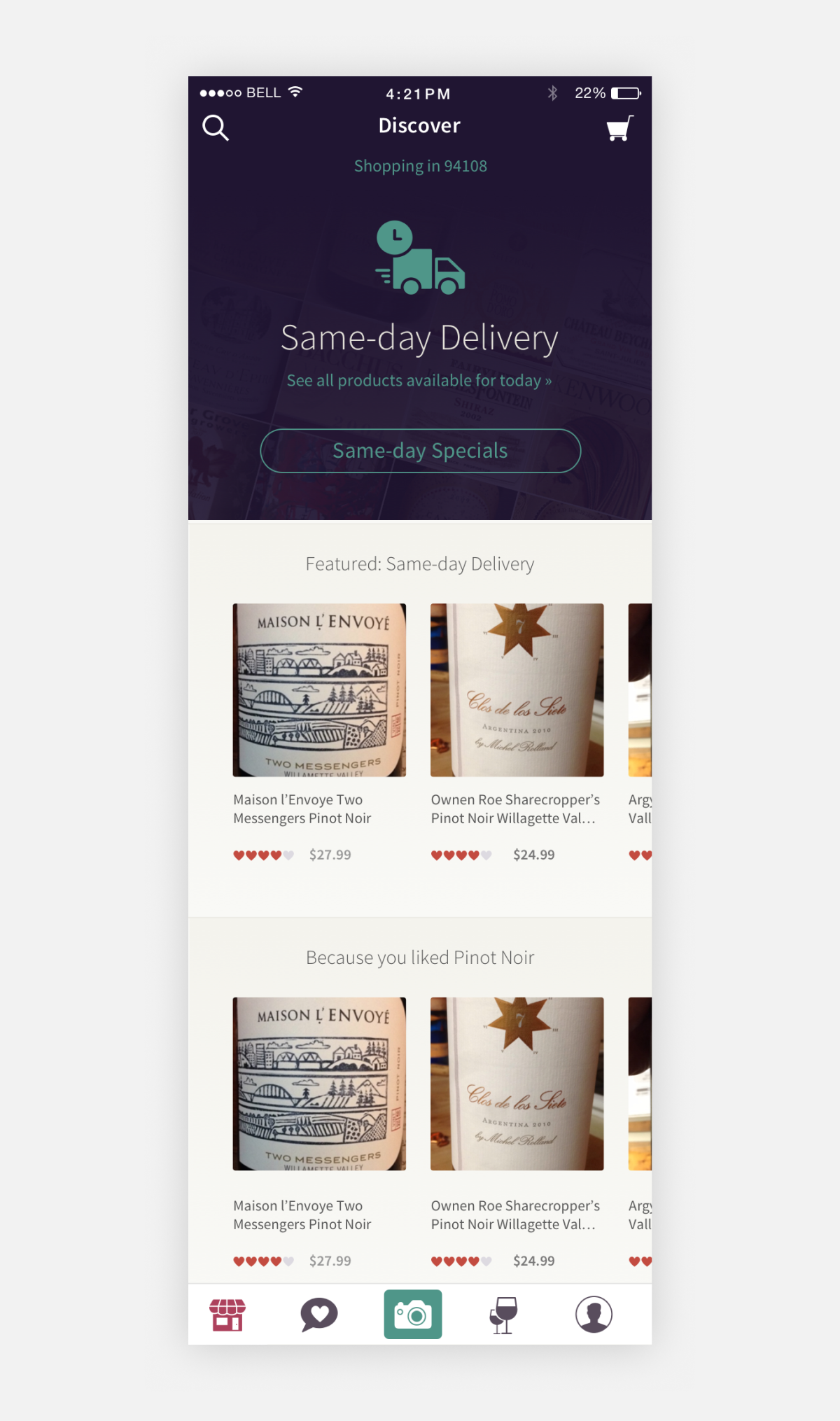840x1421 pixels.
Task: Open Clos de los Siete thumbnail in Featured
Action: pos(517,689)
